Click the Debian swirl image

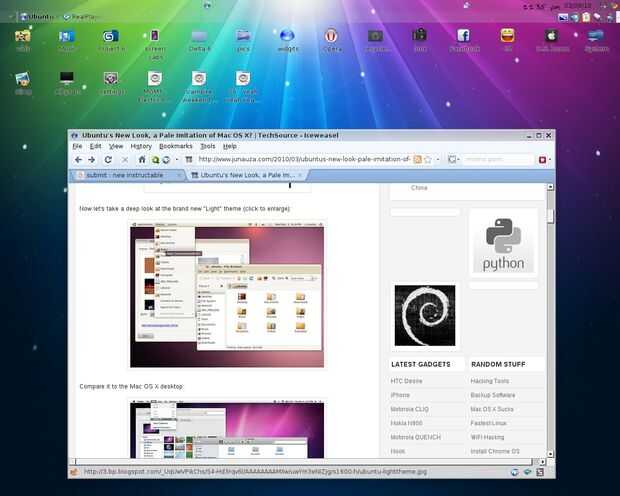pos(425,315)
